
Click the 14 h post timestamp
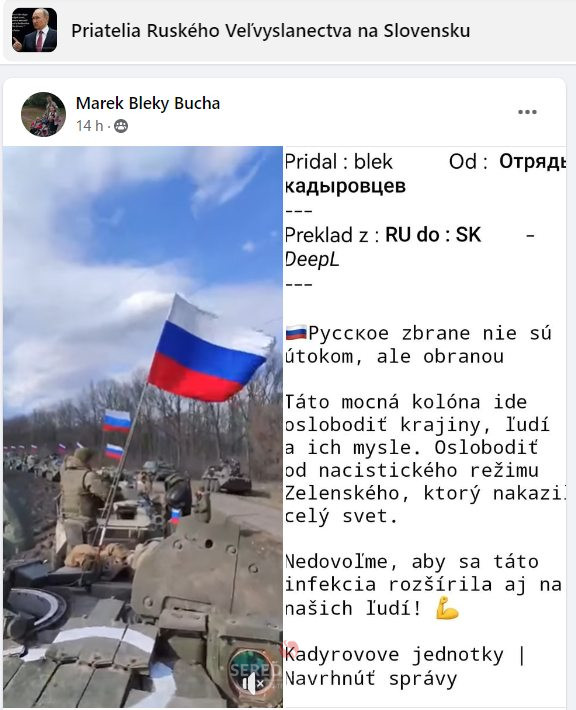(89, 125)
